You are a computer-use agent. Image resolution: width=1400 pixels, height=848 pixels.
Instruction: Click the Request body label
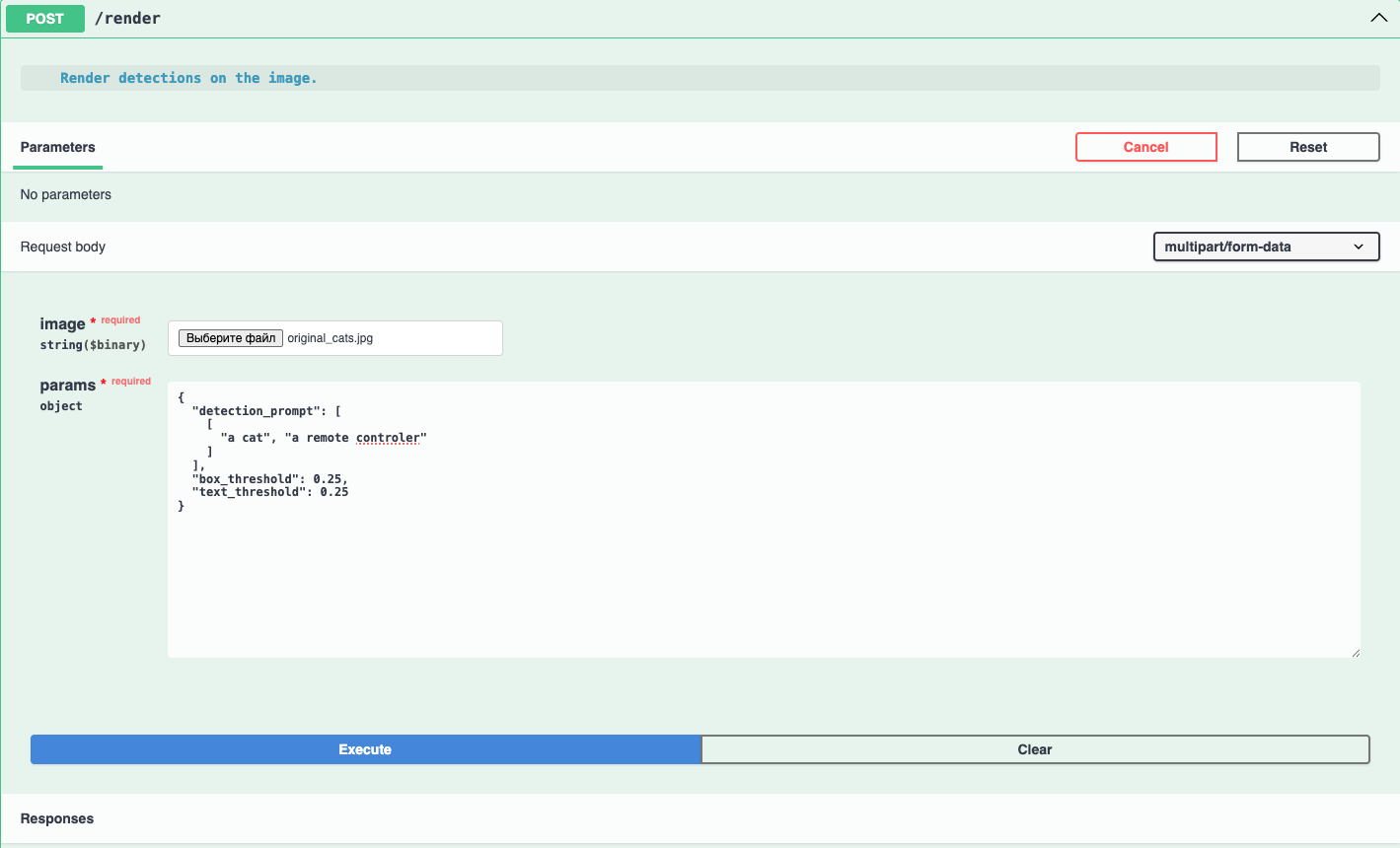63,247
